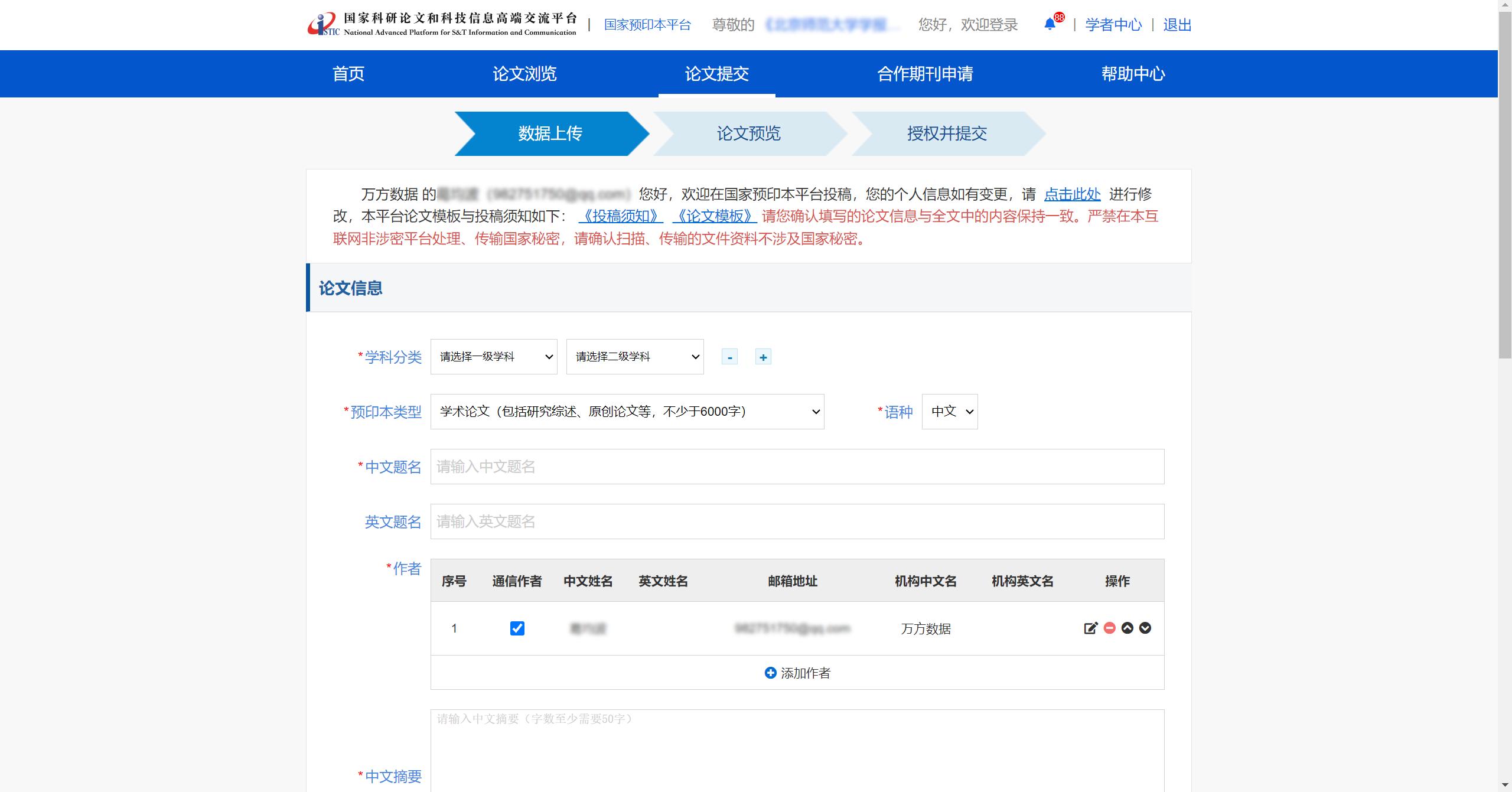Click the 机构英文名 column header
The image size is (1512, 792).
[1022, 581]
